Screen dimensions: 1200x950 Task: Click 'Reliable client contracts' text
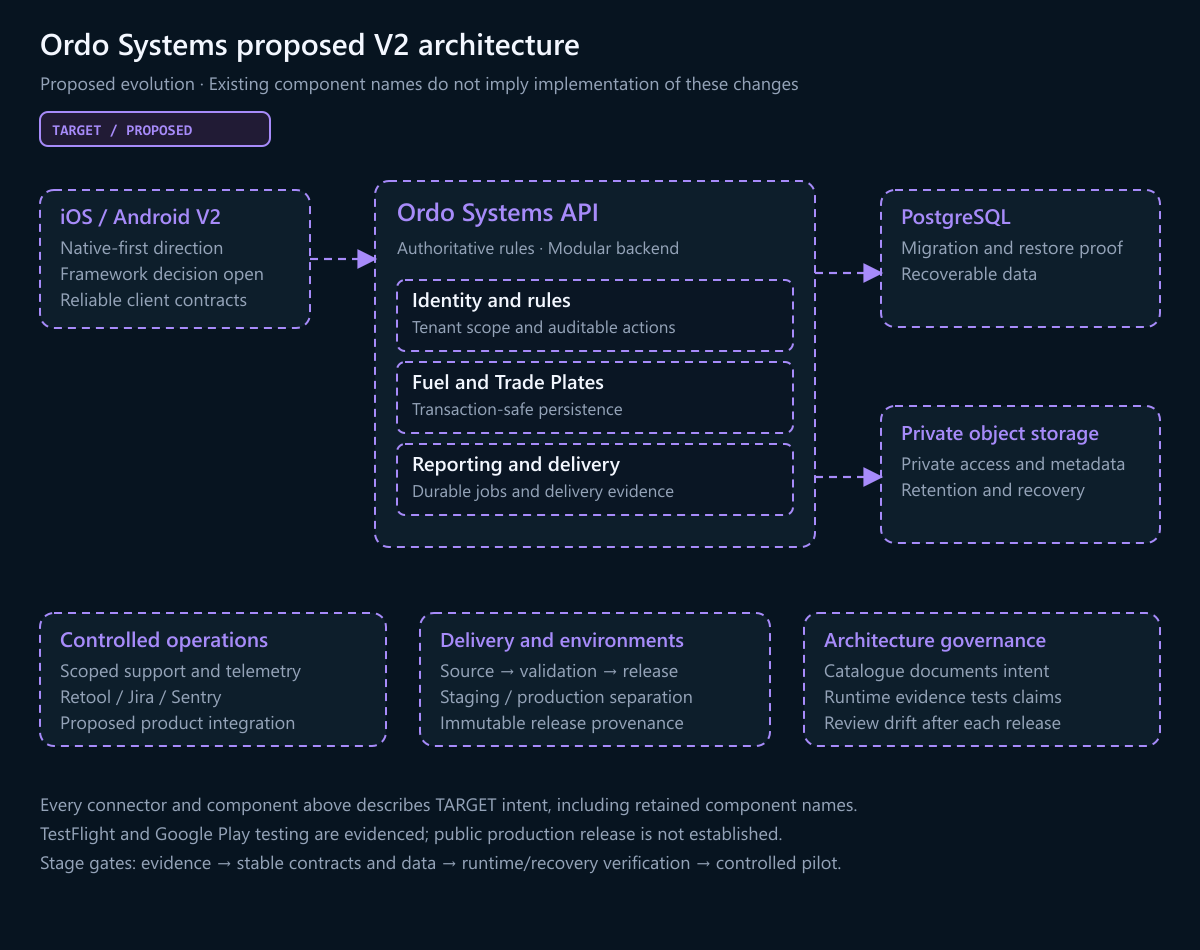(153, 300)
